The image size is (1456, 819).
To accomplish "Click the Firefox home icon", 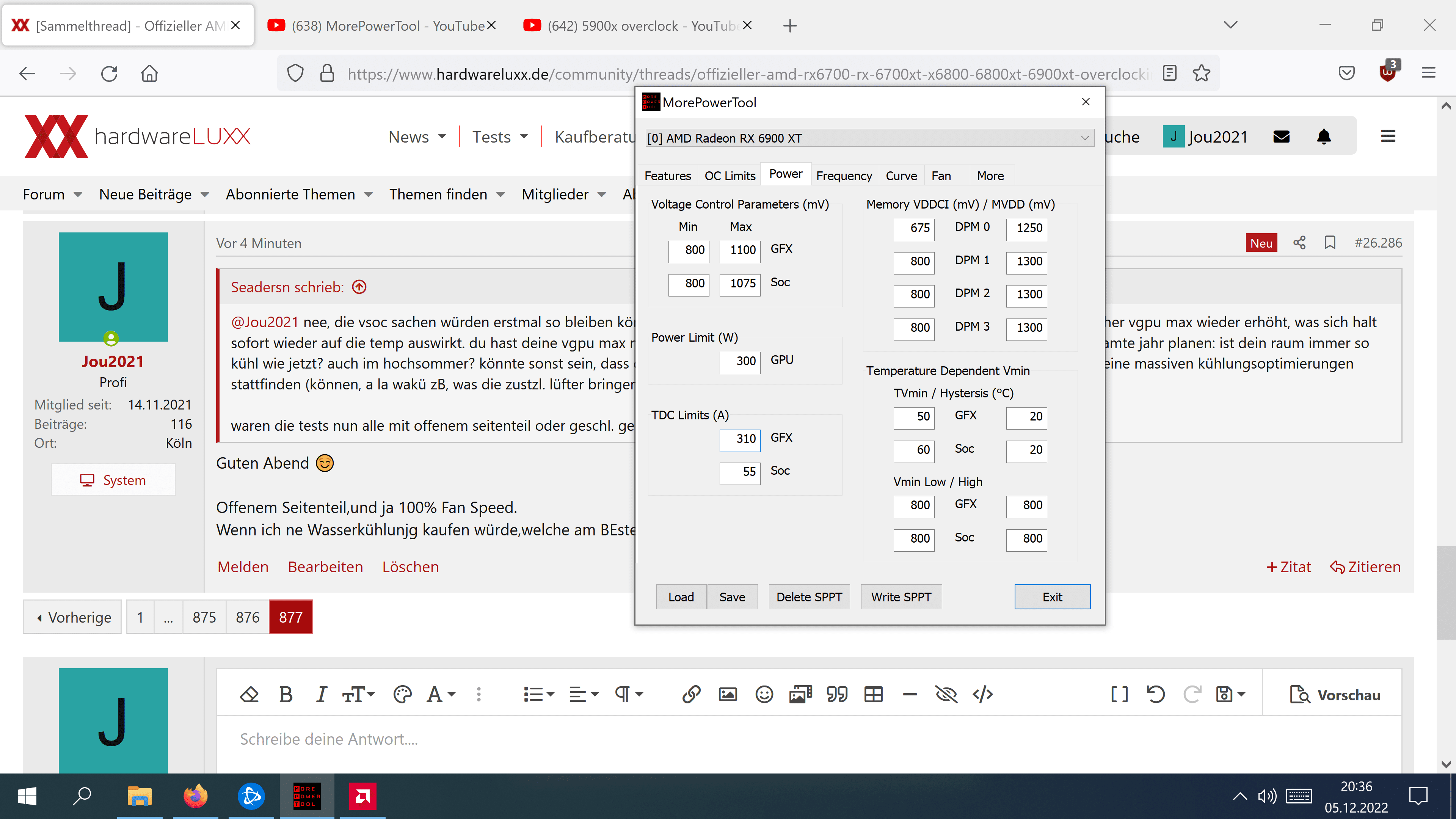I will (x=149, y=74).
